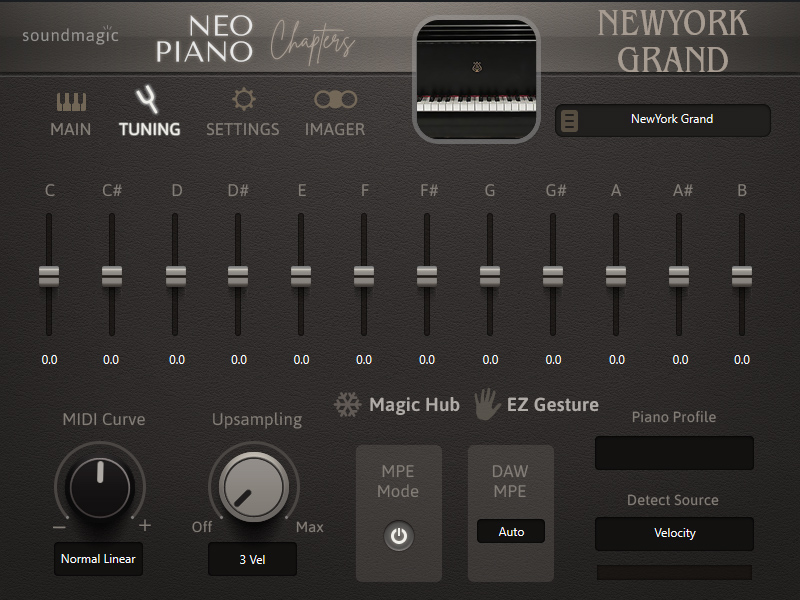Image resolution: width=800 pixels, height=600 pixels.
Task: Open the 3 Vel upsampling selector
Action: click(252, 559)
